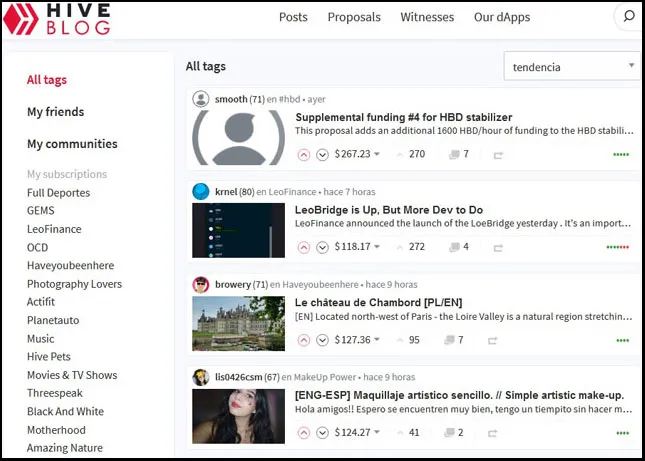Open the search magnifier icon
This screenshot has height=461, width=645.
click(629, 16)
